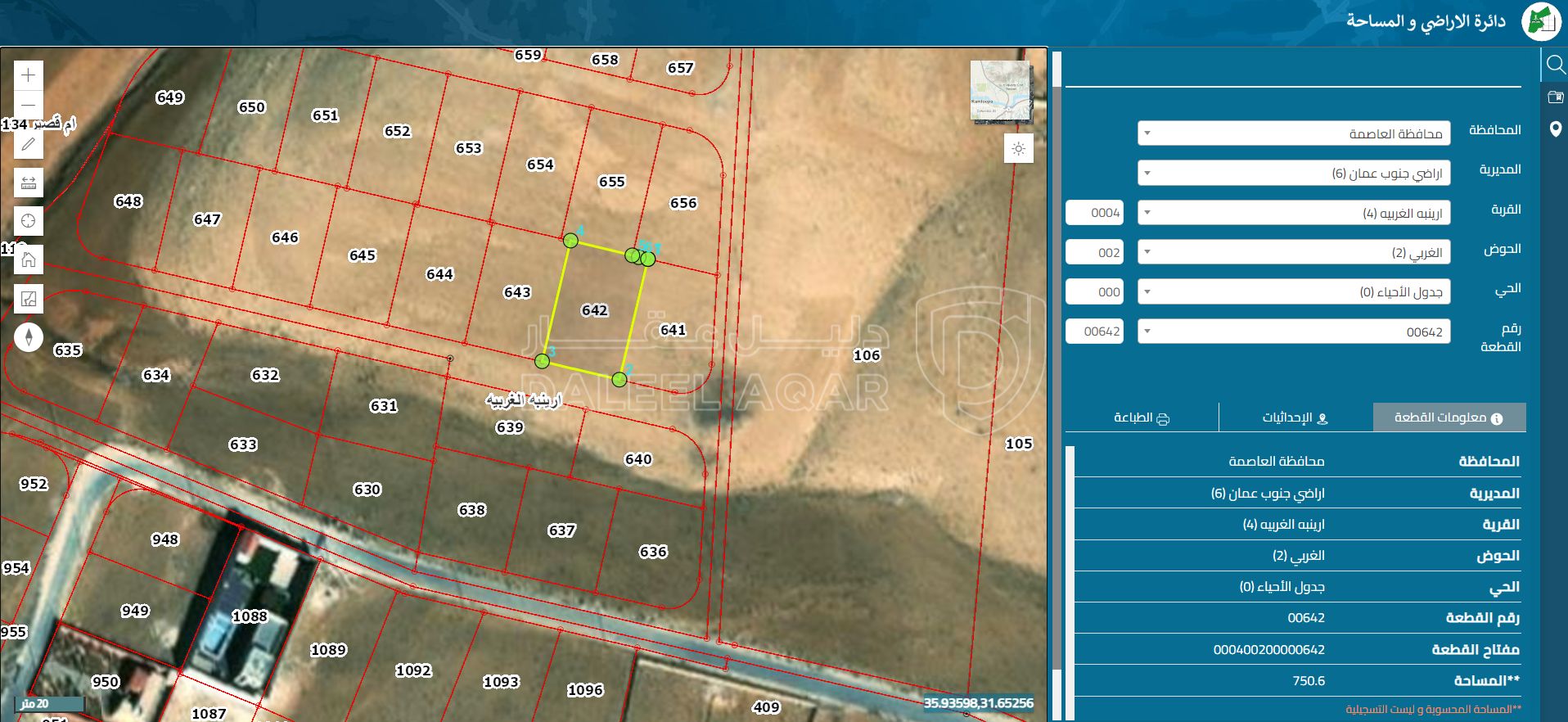This screenshot has width=1568, height=722.
Task: Open the ruler measurement tool
Action: click(x=29, y=183)
